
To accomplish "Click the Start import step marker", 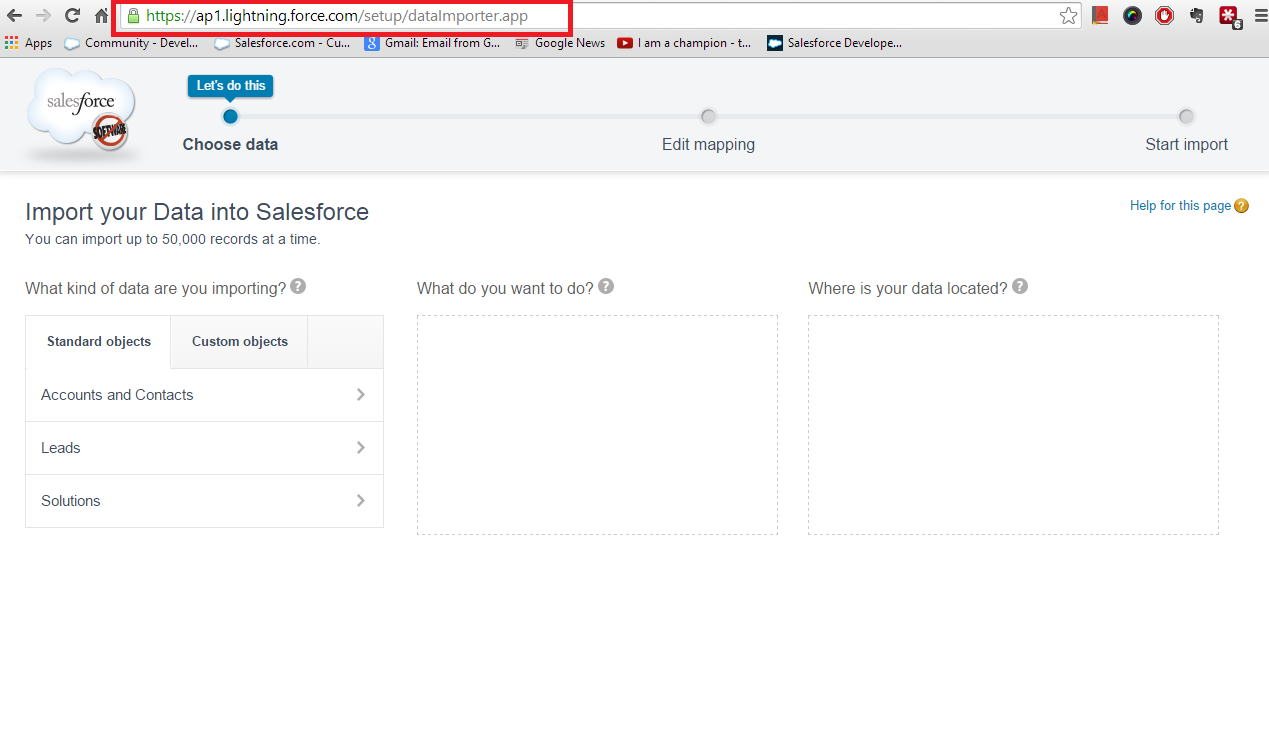I will click(x=1186, y=116).
